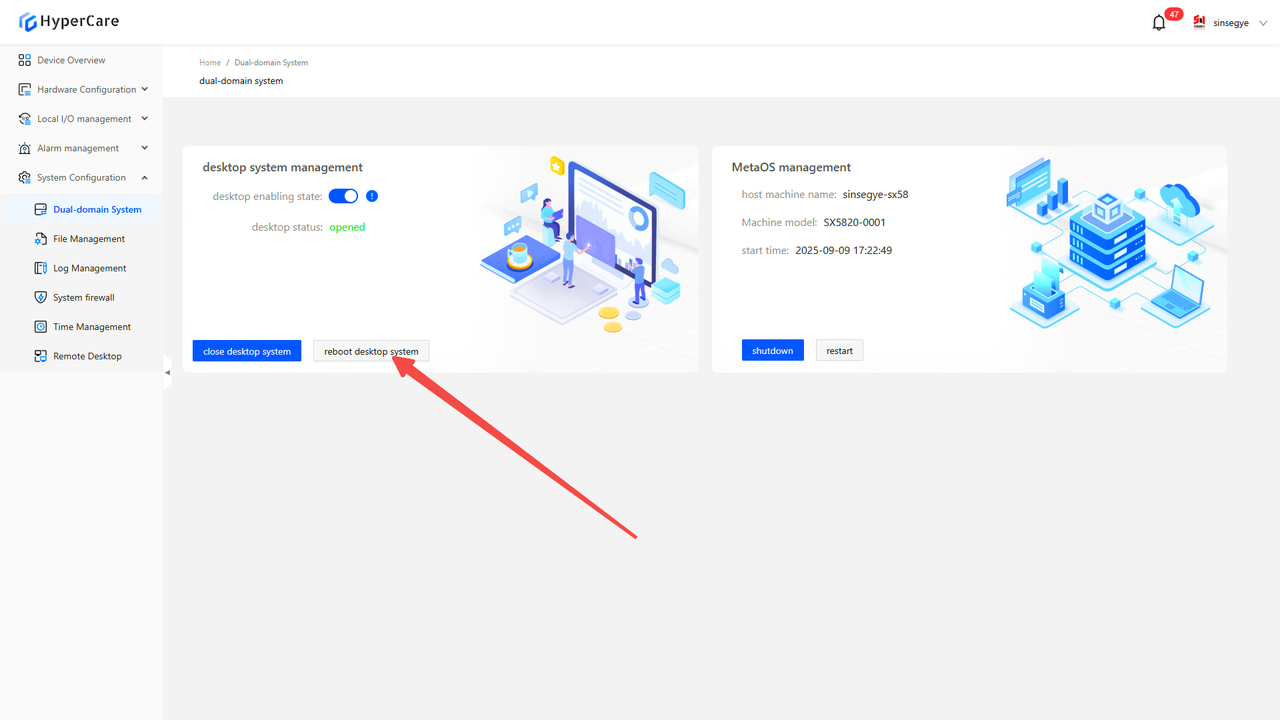Click the info icon beside desktop enabling toggle
1280x720 pixels.
372,196
